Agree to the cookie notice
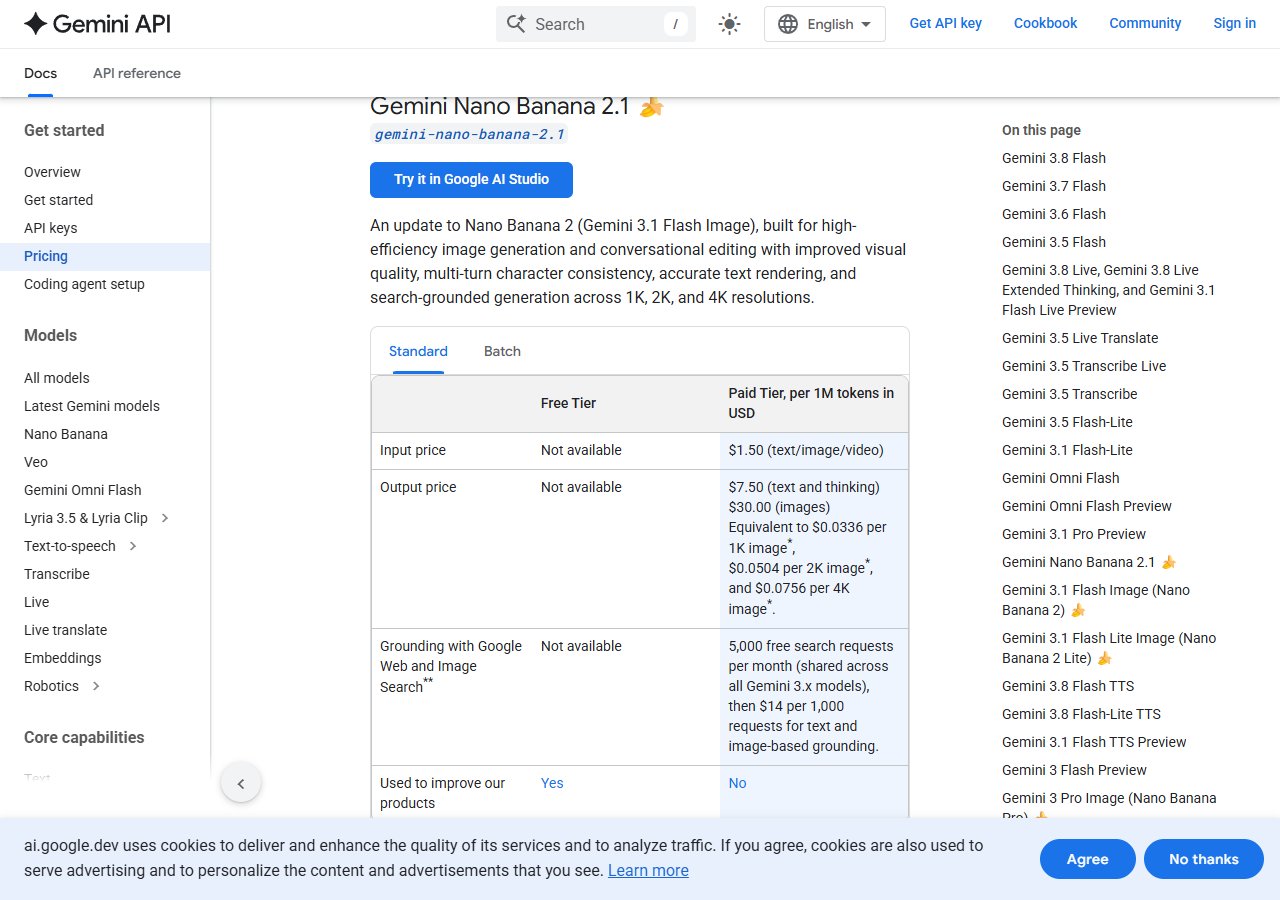1280x900 pixels. click(x=1087, y=859)
